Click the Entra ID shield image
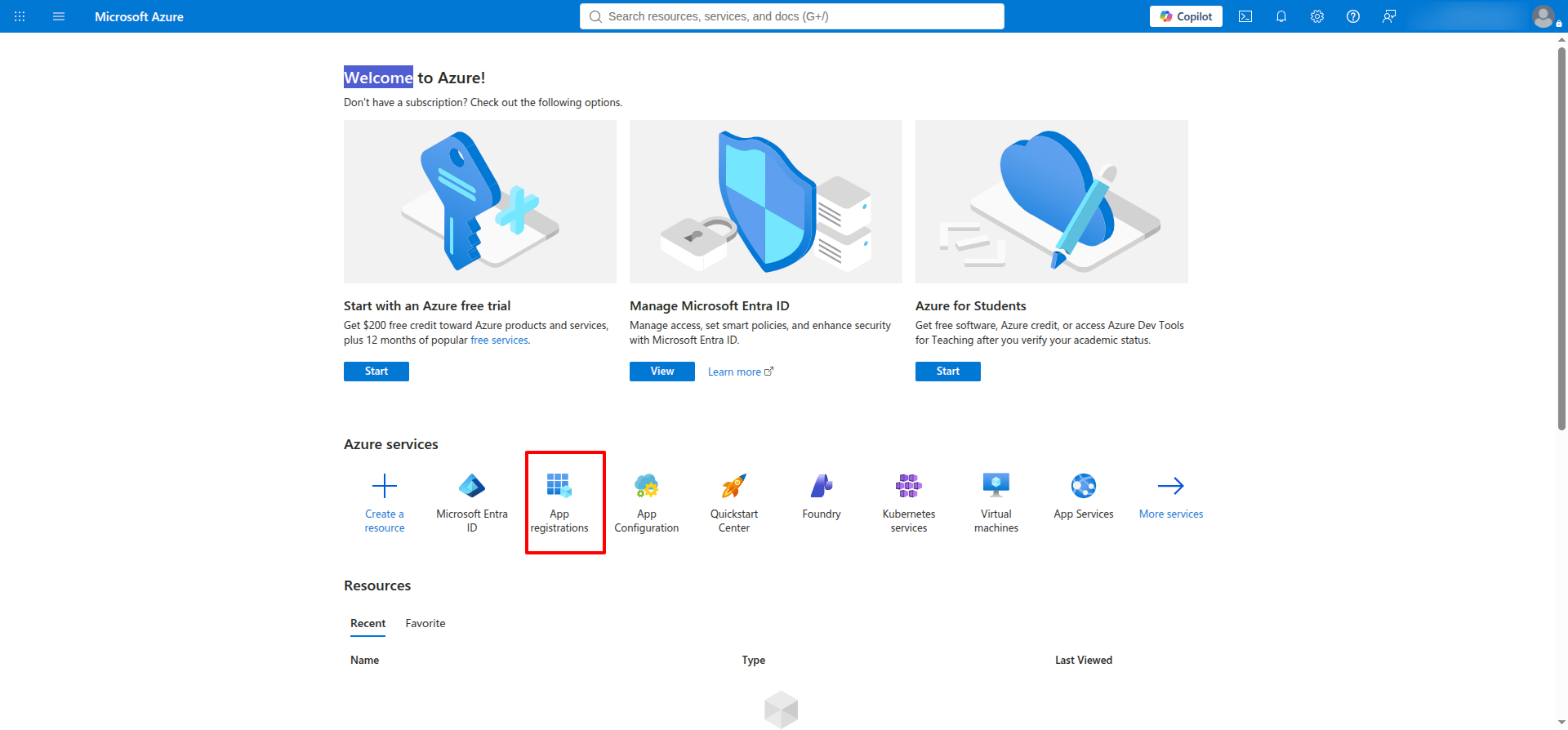Viewport: 1568px width, 730px height. pyautogui.click(x=766, y=202)
